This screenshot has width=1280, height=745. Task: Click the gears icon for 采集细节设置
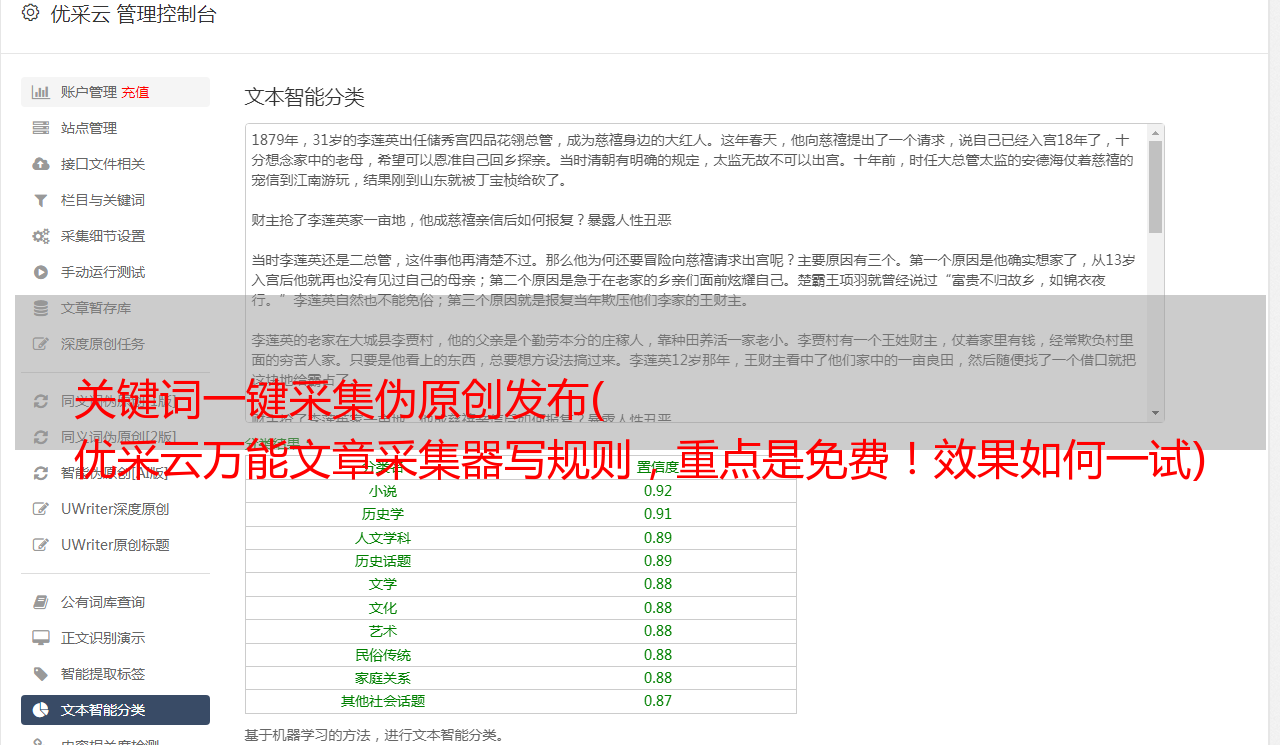pos(41,236)
